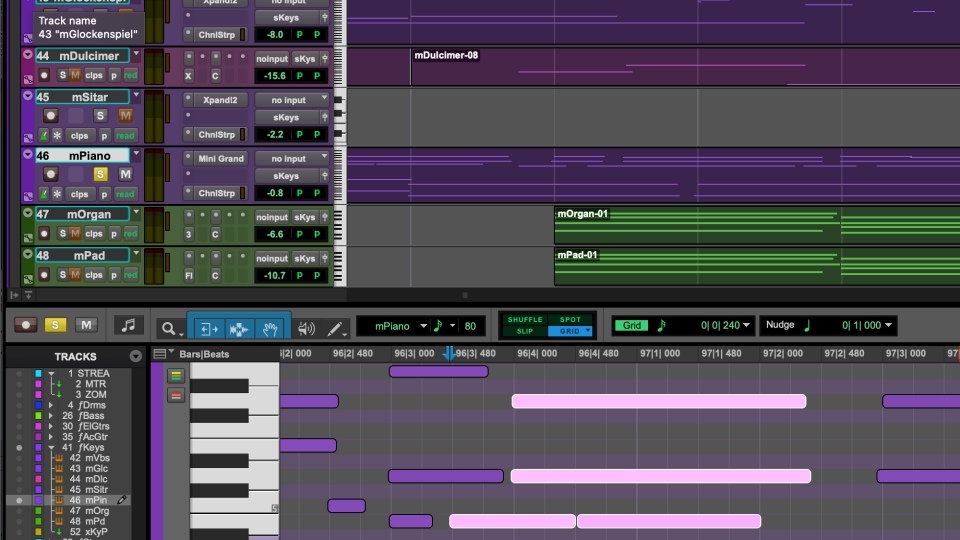The width and height of the screenshot is (960, 540).
Task: Open mPiano read automation mode selector
Action: (125, 194)
